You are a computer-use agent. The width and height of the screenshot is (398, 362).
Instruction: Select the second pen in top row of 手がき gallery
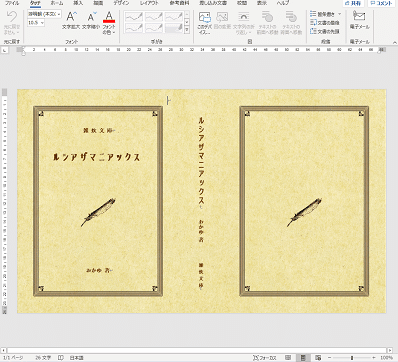[x=153, y=17]
